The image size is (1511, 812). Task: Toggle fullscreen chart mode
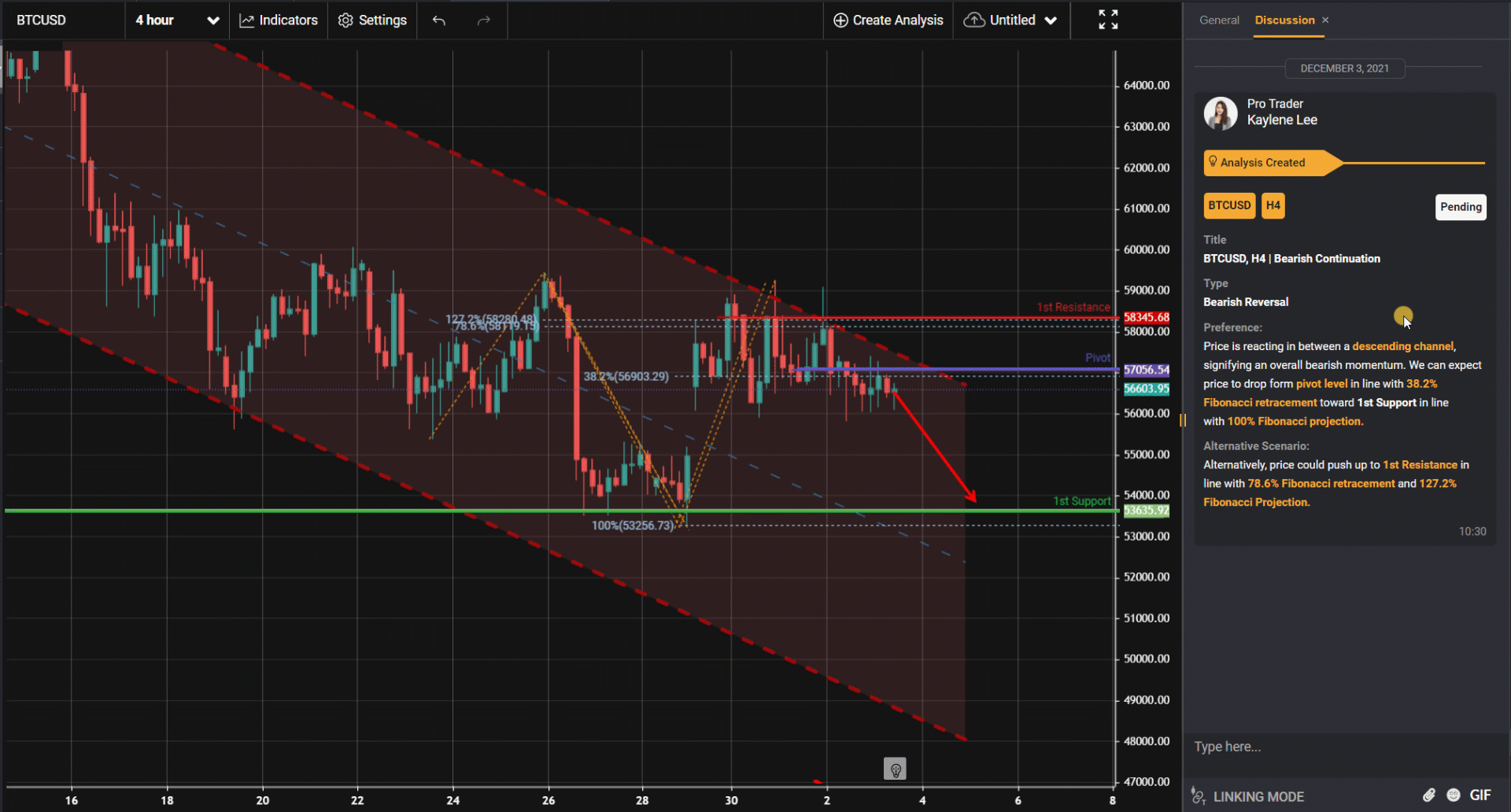1108,20
